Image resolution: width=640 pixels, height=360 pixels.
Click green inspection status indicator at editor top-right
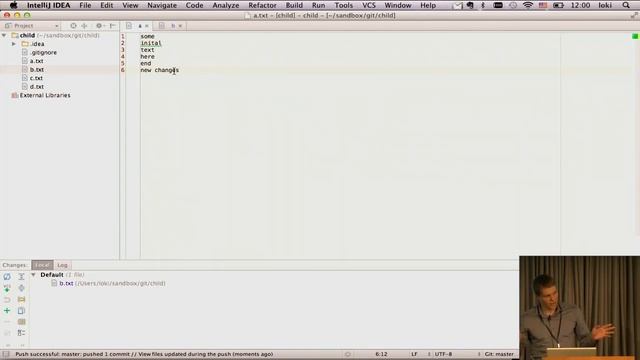[x=635, y=36]
